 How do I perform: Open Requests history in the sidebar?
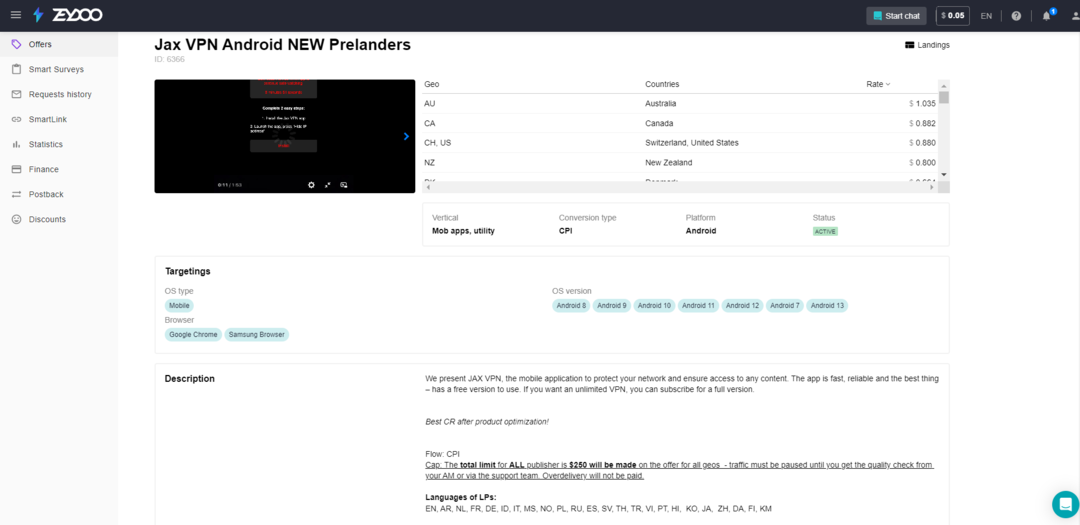point(59,94)
